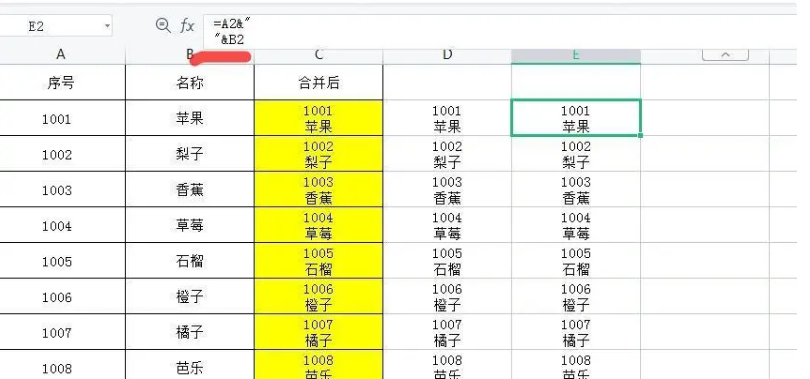Select the 序号 header cell
810x379 pixels.
tap(61, 82)
